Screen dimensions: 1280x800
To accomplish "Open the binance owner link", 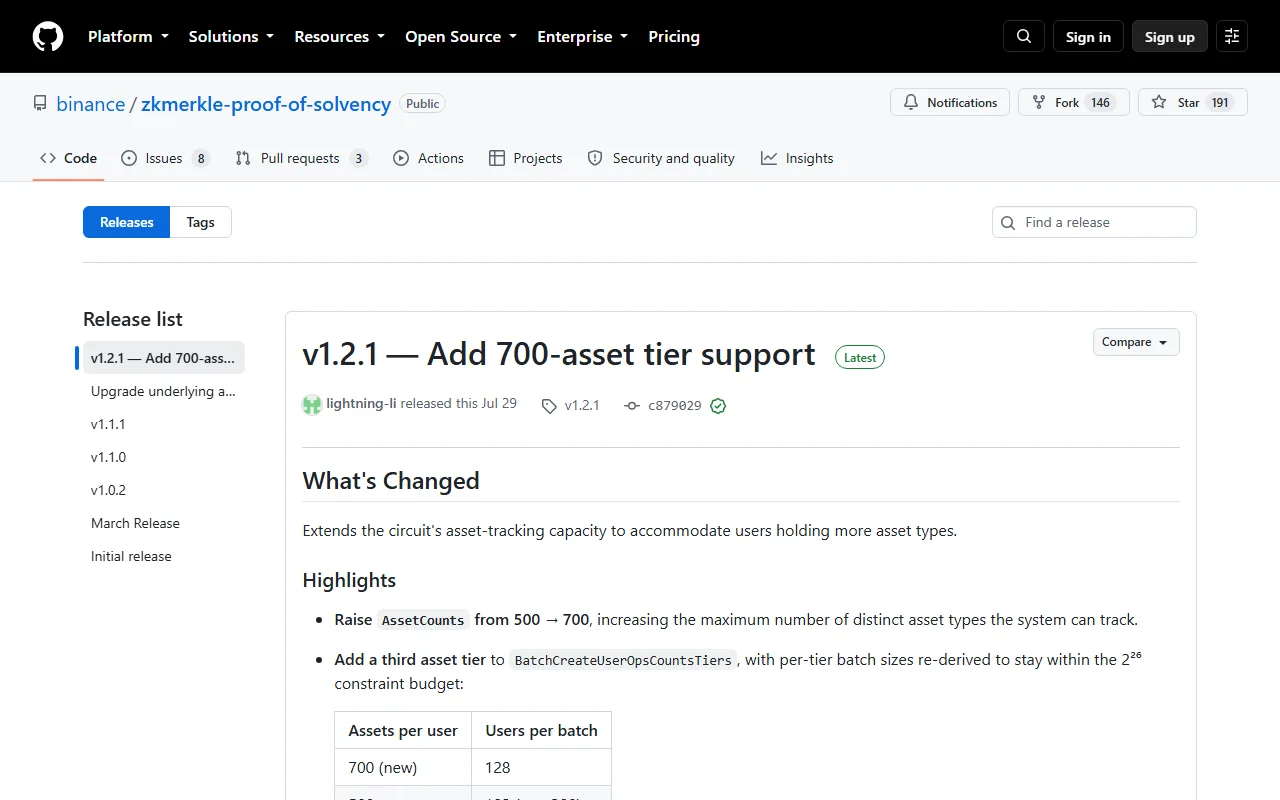I will click(x=91, y=104).
